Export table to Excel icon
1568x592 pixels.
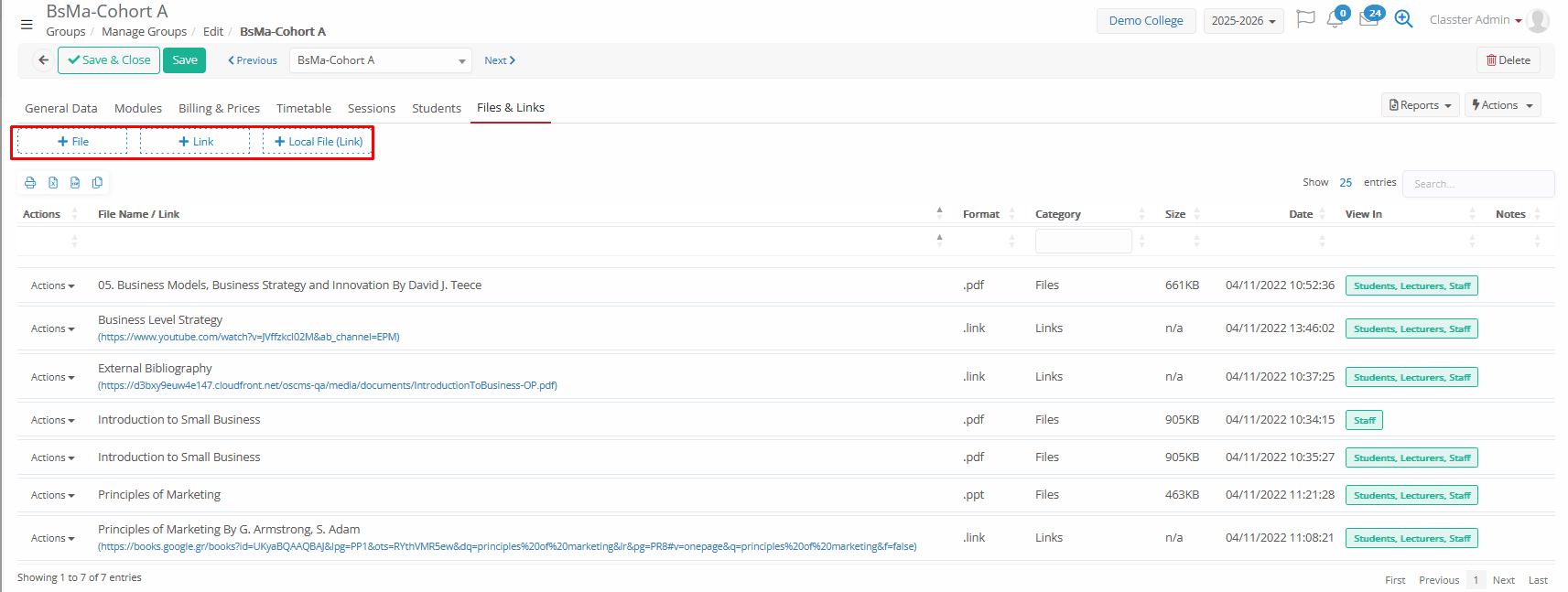tap(53, 183)
